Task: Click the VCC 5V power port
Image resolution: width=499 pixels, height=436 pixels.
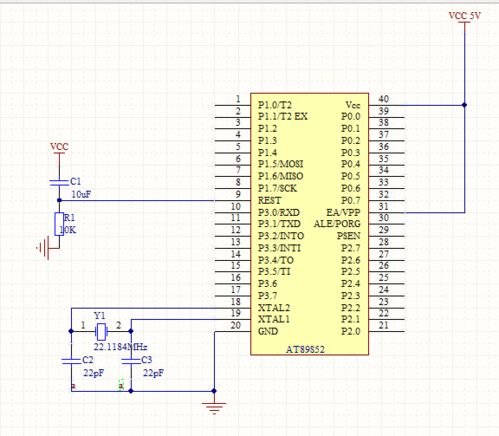Action: [464, 19]
